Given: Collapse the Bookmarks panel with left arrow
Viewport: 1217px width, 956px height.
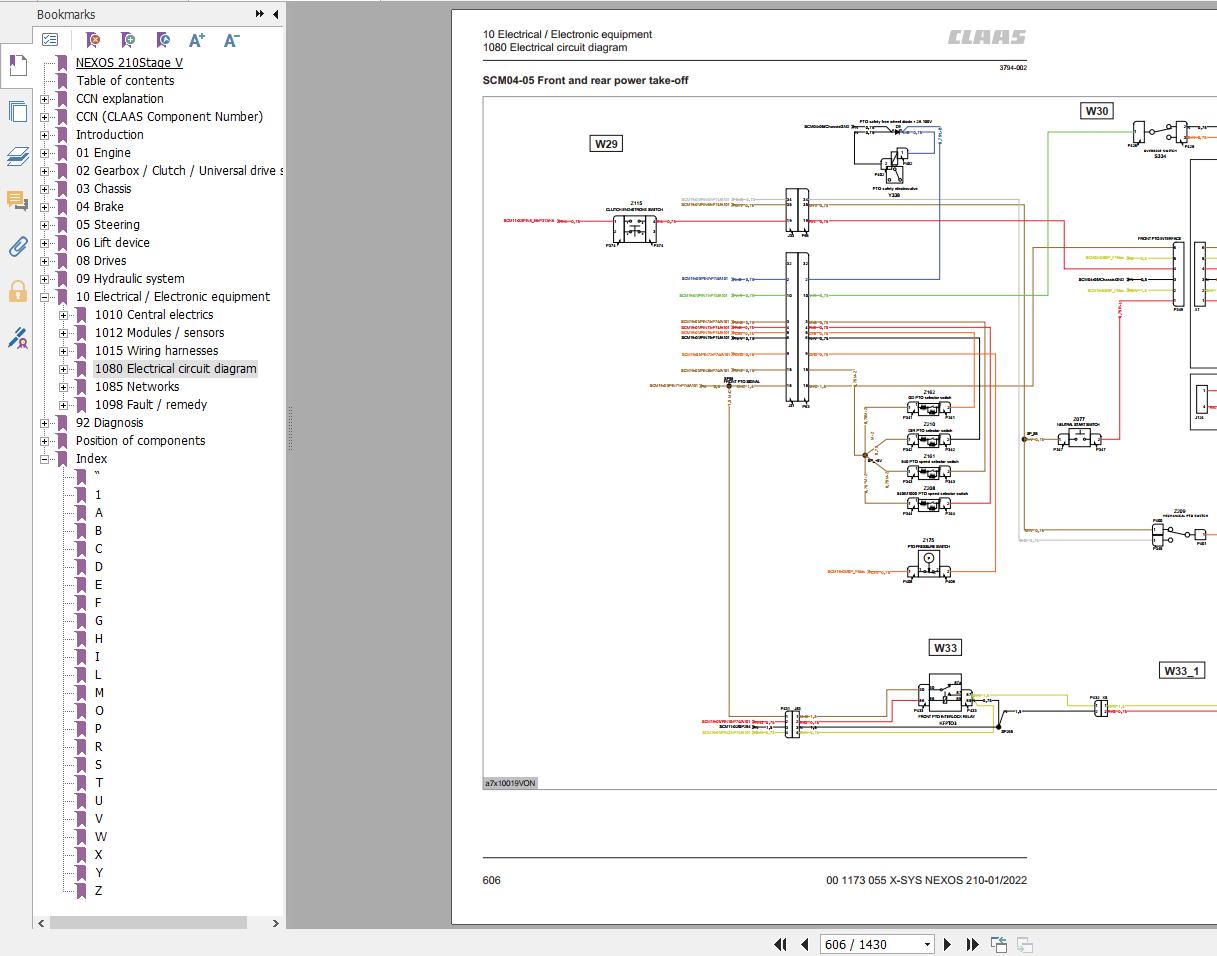Looking at the screenshot, I should click(x=275, y=14).
